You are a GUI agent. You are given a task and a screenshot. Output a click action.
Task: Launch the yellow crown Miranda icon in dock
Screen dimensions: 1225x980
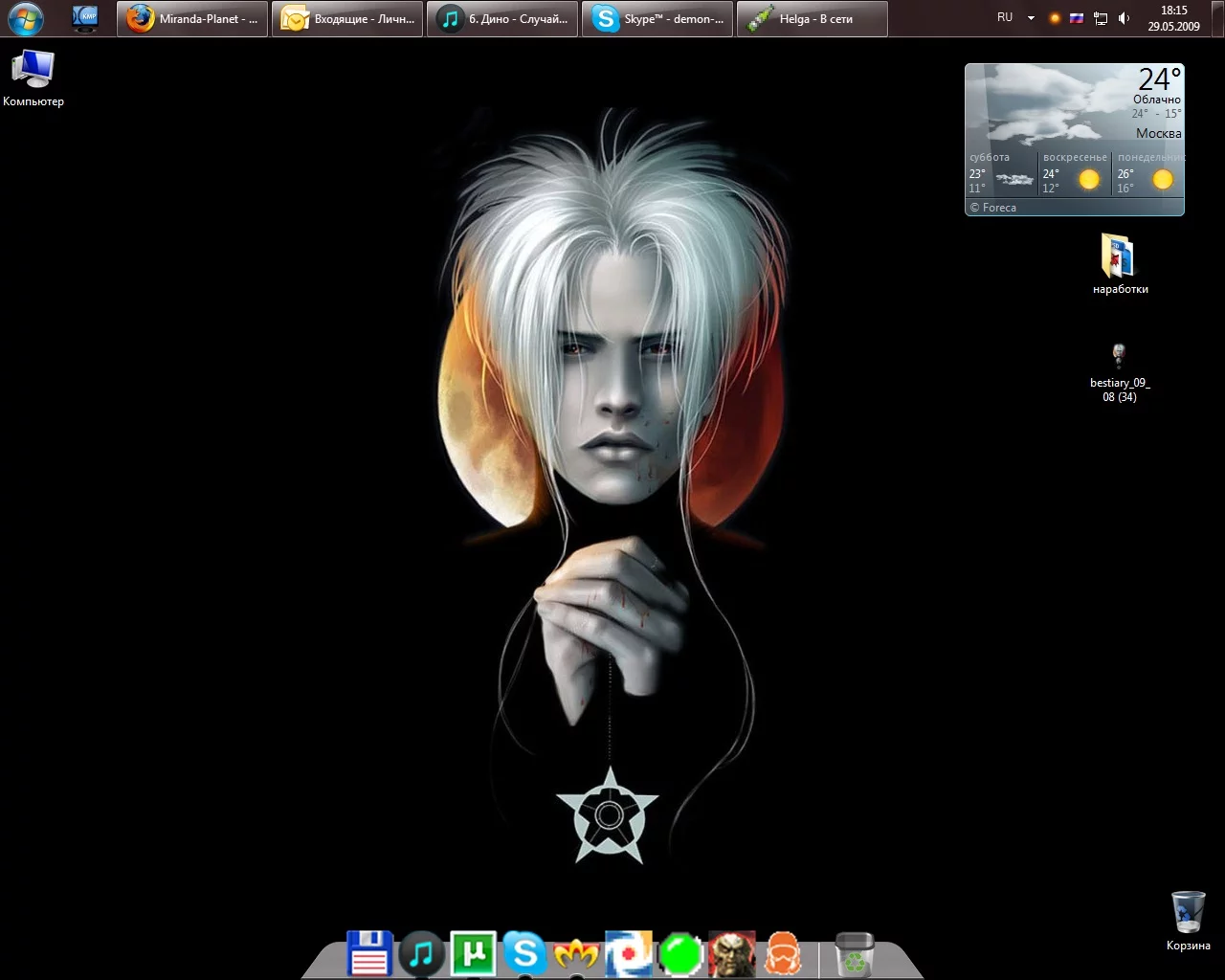(576, 953)
